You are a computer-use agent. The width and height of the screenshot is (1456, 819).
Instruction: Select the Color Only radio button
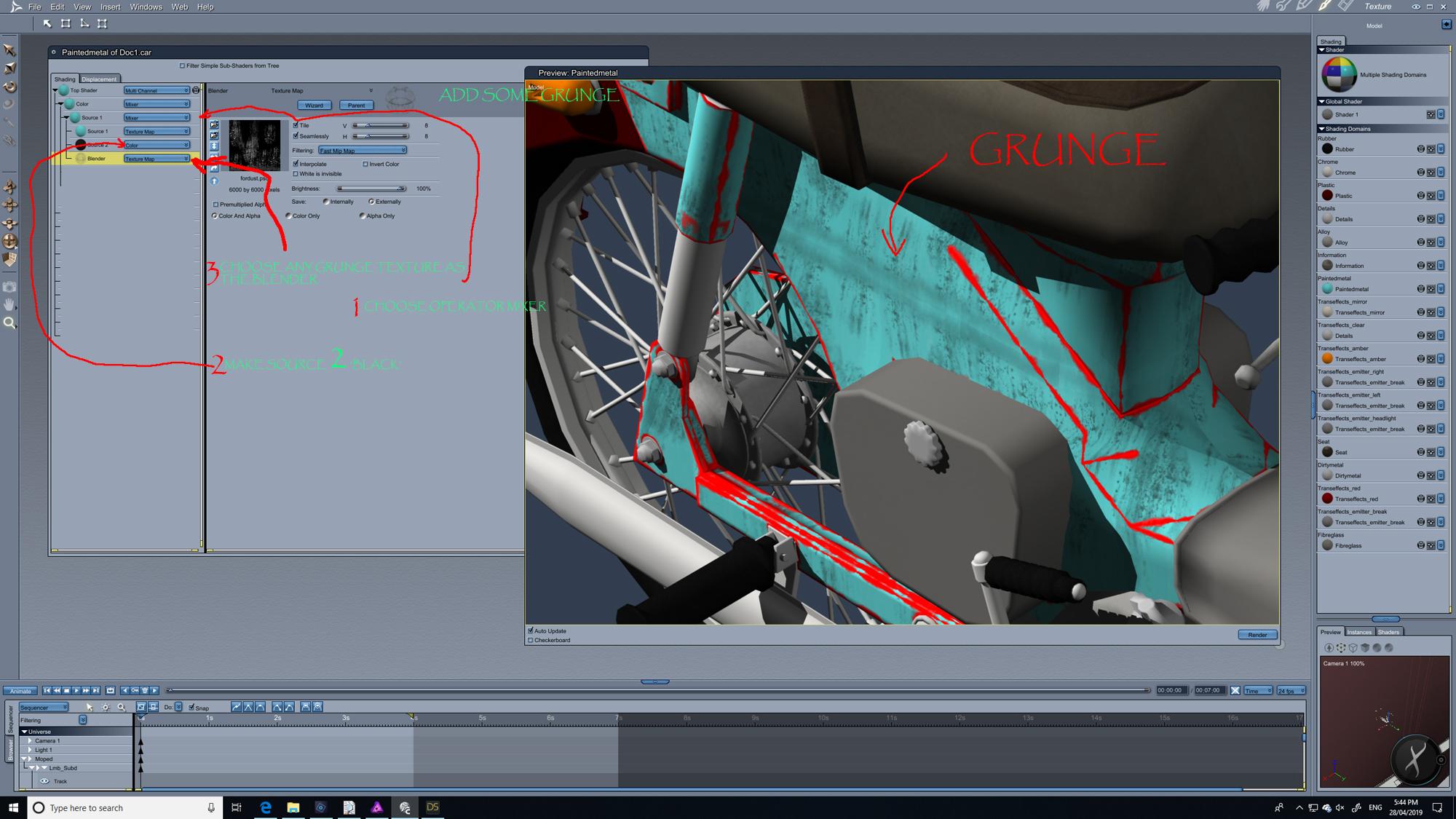289,216
